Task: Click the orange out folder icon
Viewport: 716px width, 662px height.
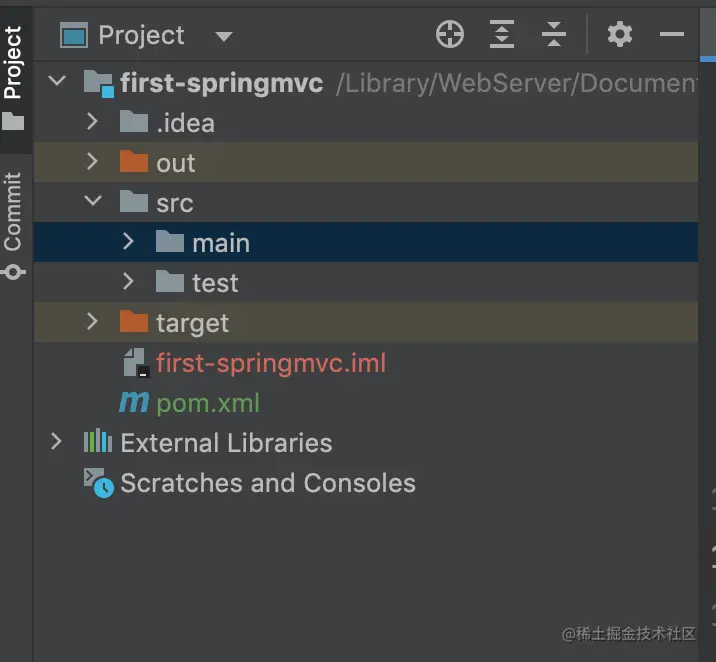Action: click(133, 163)
